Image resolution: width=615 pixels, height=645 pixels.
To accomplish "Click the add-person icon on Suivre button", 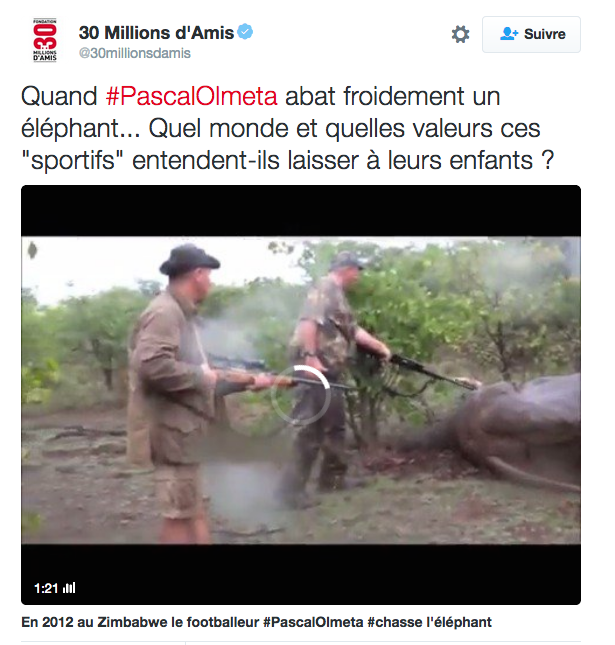I will [509, 34].
